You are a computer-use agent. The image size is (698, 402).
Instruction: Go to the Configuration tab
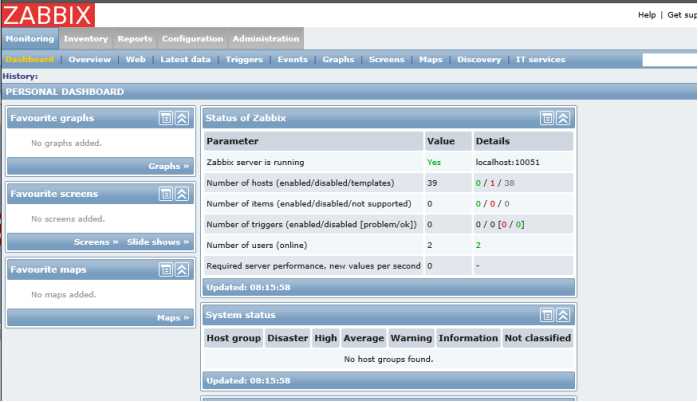point(192,39)
